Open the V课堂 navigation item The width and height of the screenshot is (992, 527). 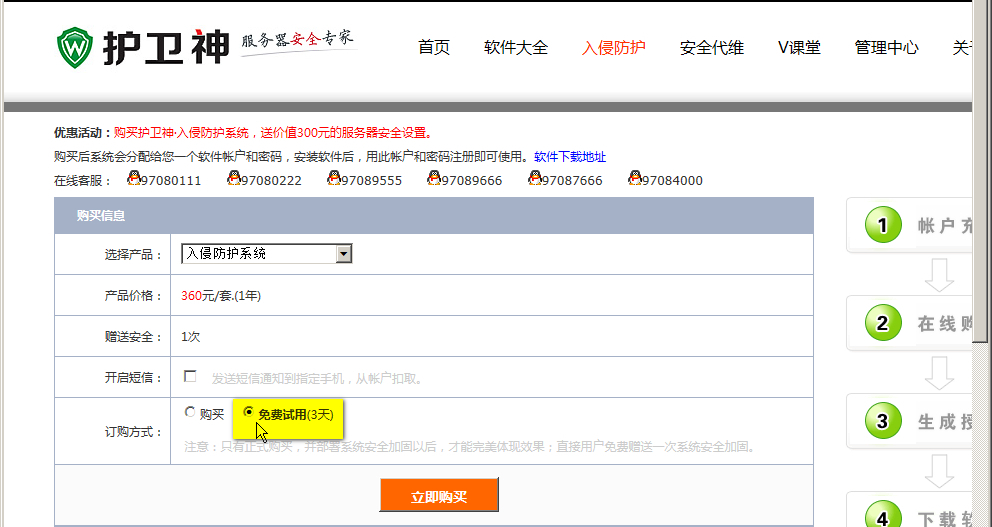(799, 47)
